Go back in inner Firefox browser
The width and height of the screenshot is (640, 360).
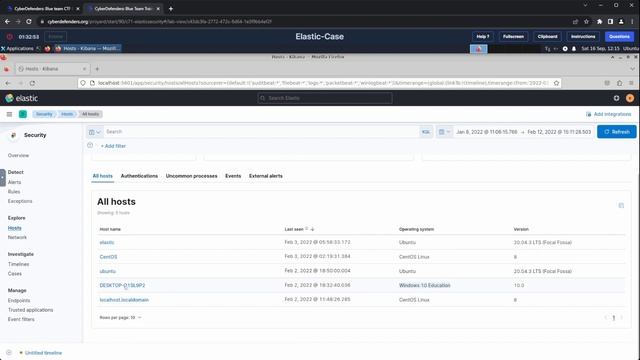pos(8,83)
